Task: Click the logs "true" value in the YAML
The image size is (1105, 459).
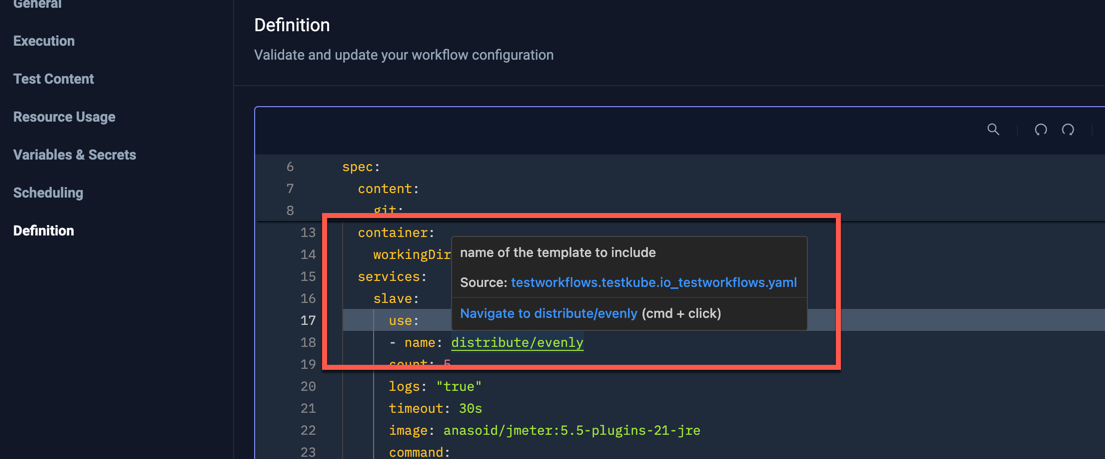Action: (458, 387)
